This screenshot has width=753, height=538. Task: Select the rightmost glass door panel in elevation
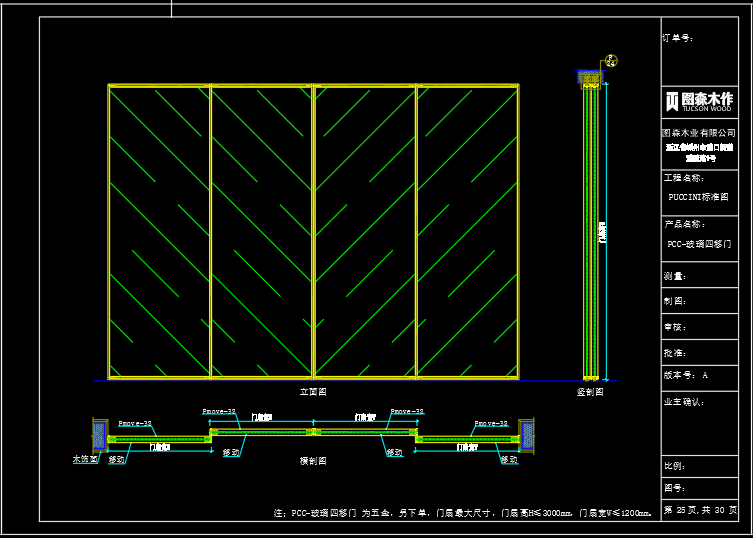click(x=467, y=232)
